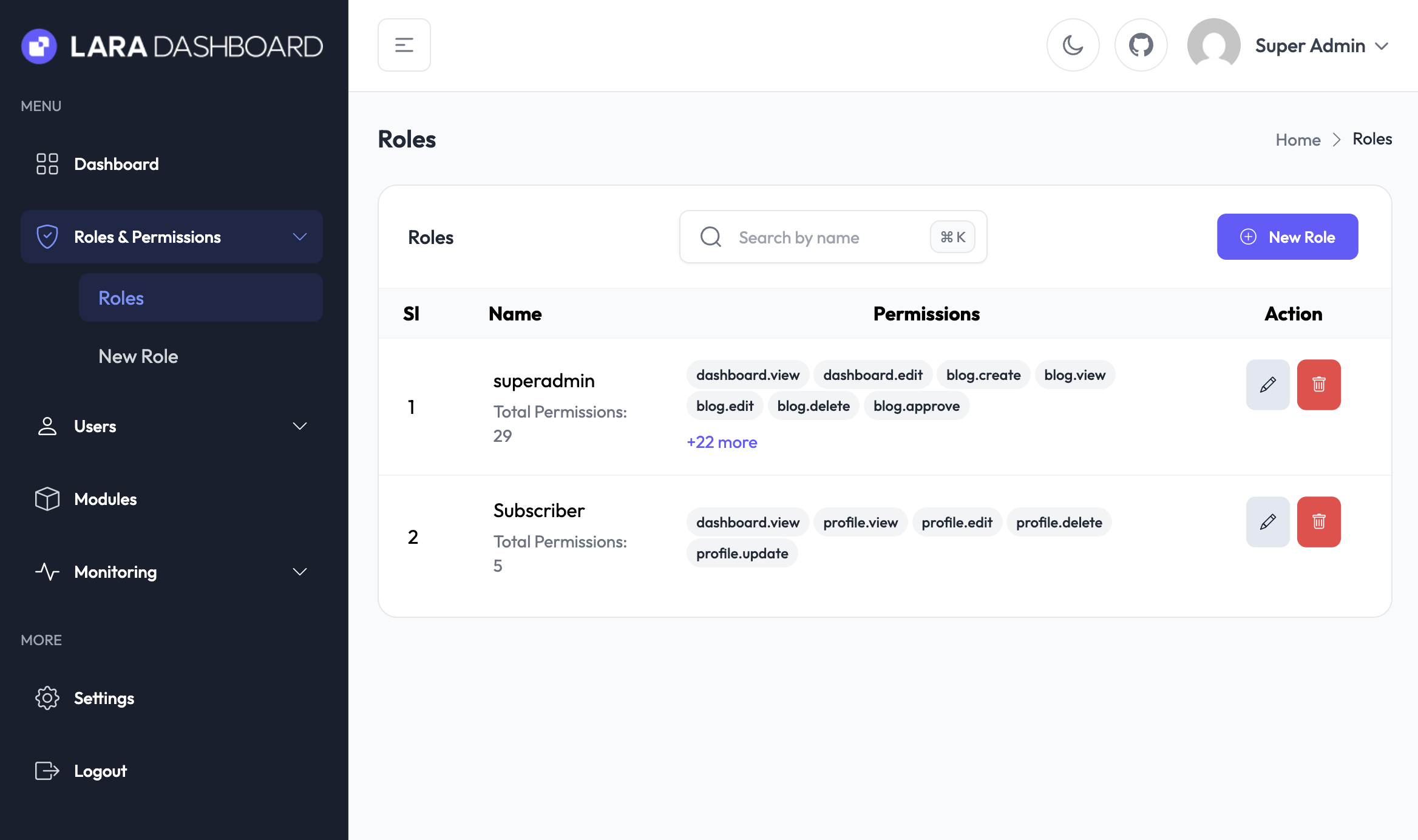Click the New Role button
Screen dimensions: 1418x840
tap(1287, 237)
